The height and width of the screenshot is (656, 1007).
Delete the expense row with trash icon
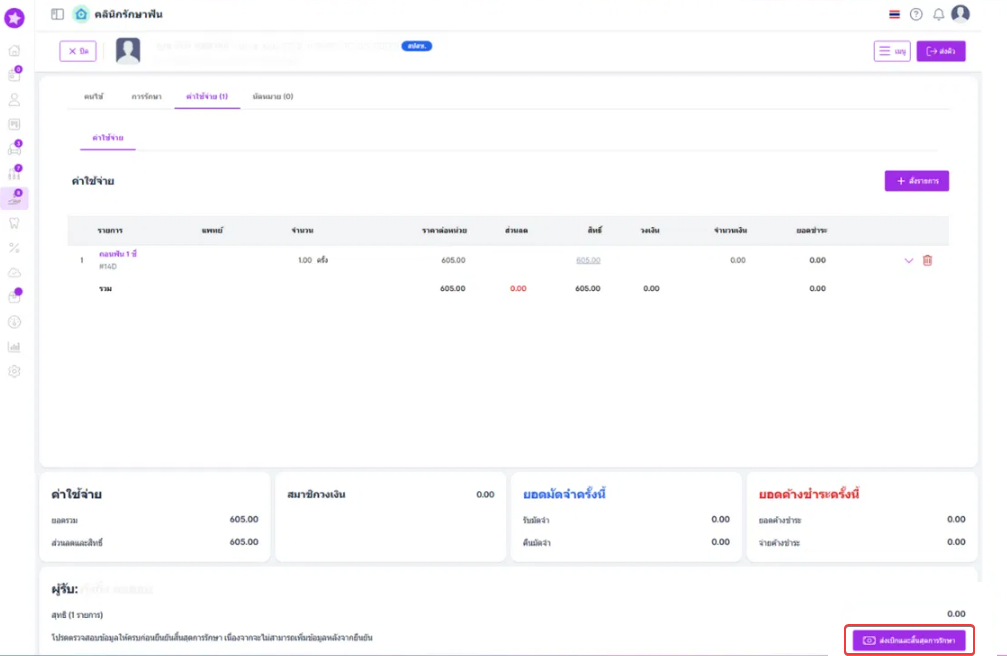[x=927, y=260]
